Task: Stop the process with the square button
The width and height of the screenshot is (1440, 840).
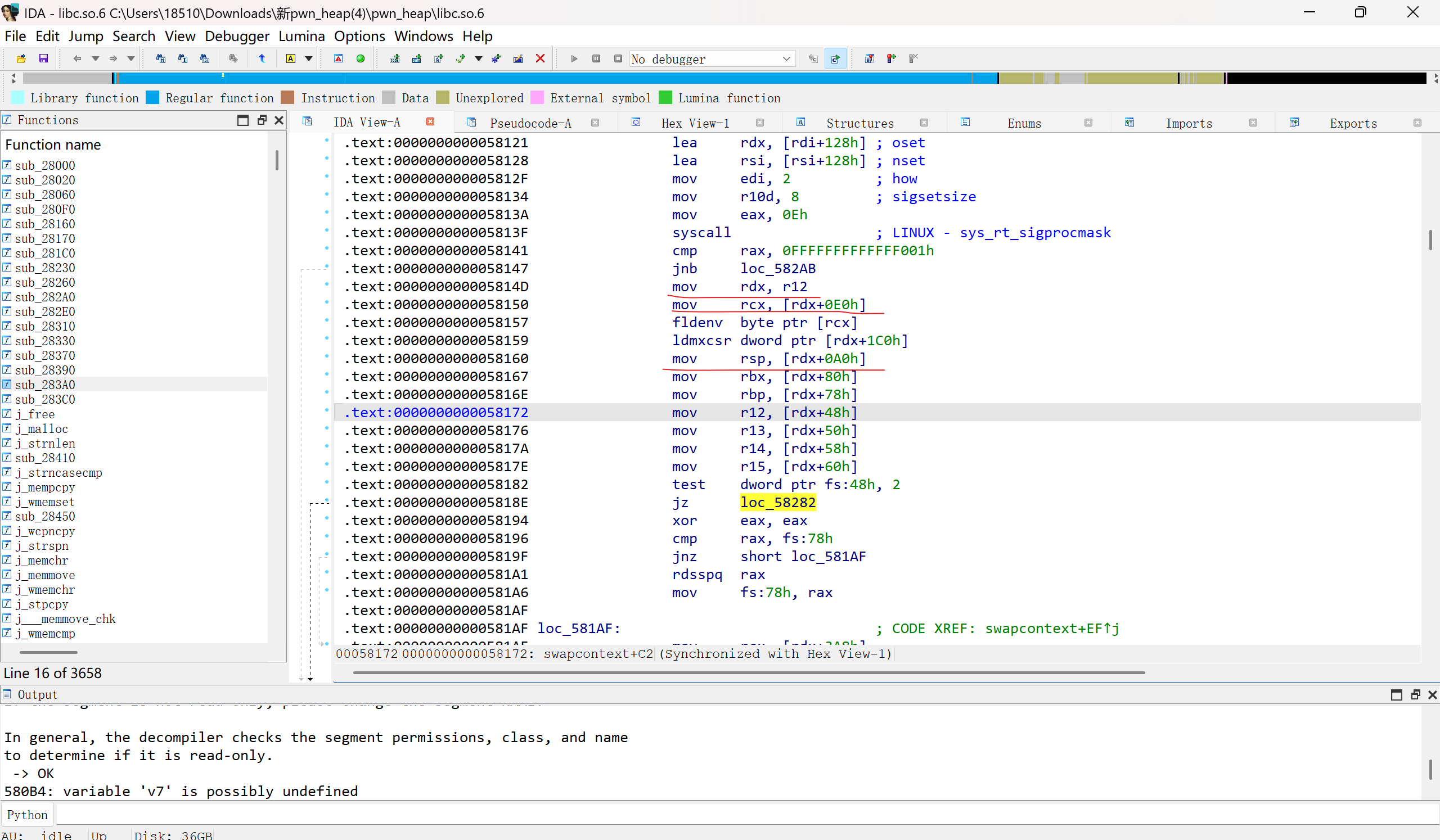Action: point(618,58)
